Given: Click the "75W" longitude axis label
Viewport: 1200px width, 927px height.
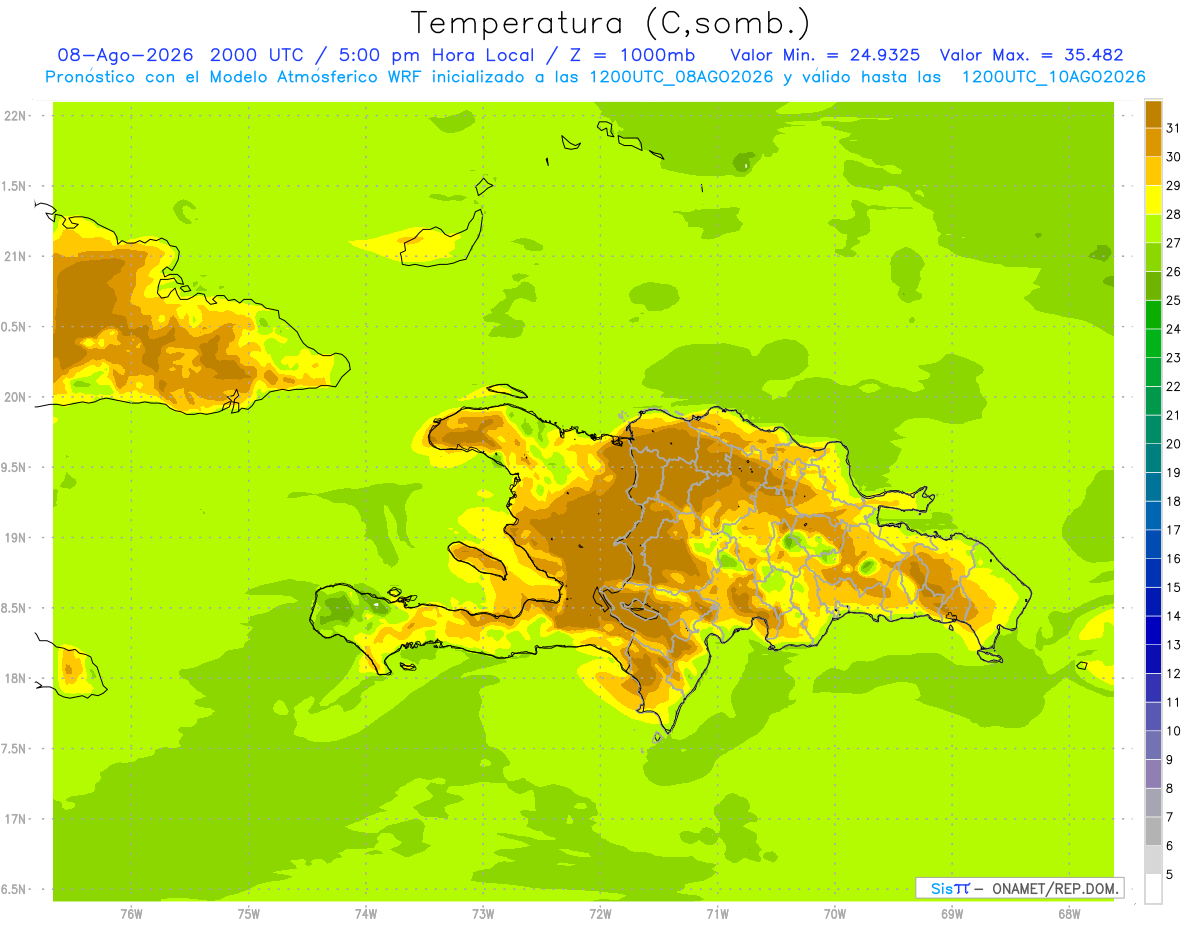Looking at the screenshot, I should coord(248,914).
